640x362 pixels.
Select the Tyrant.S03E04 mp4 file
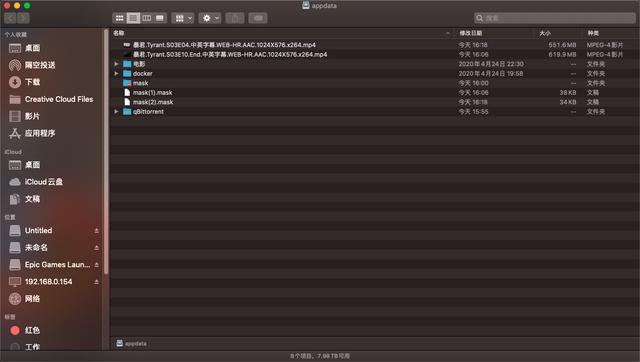point(224,45)
